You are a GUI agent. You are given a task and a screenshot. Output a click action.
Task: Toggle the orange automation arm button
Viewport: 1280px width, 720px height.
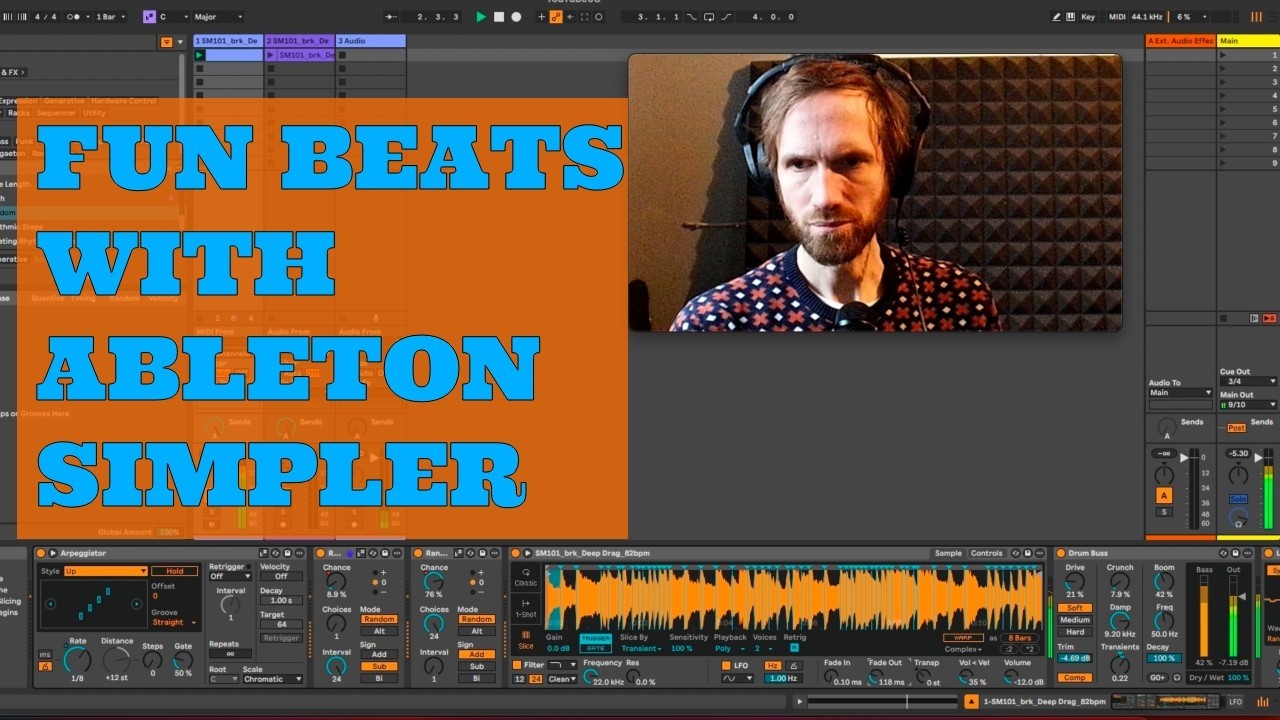click(555, 17)
